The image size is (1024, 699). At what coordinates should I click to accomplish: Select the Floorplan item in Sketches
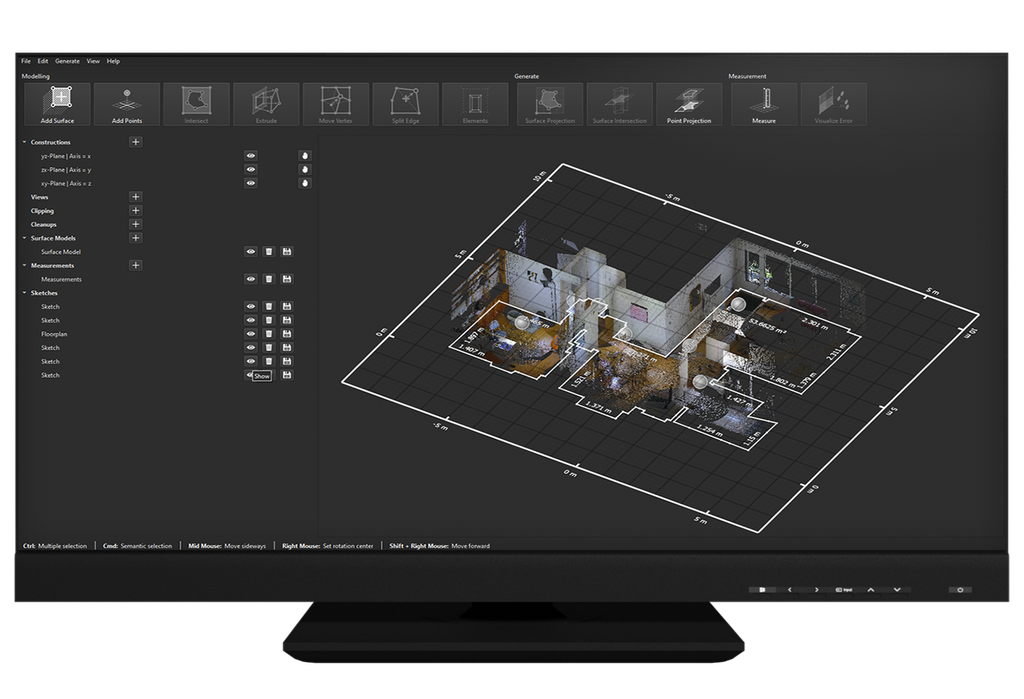[x=54, y=334]
